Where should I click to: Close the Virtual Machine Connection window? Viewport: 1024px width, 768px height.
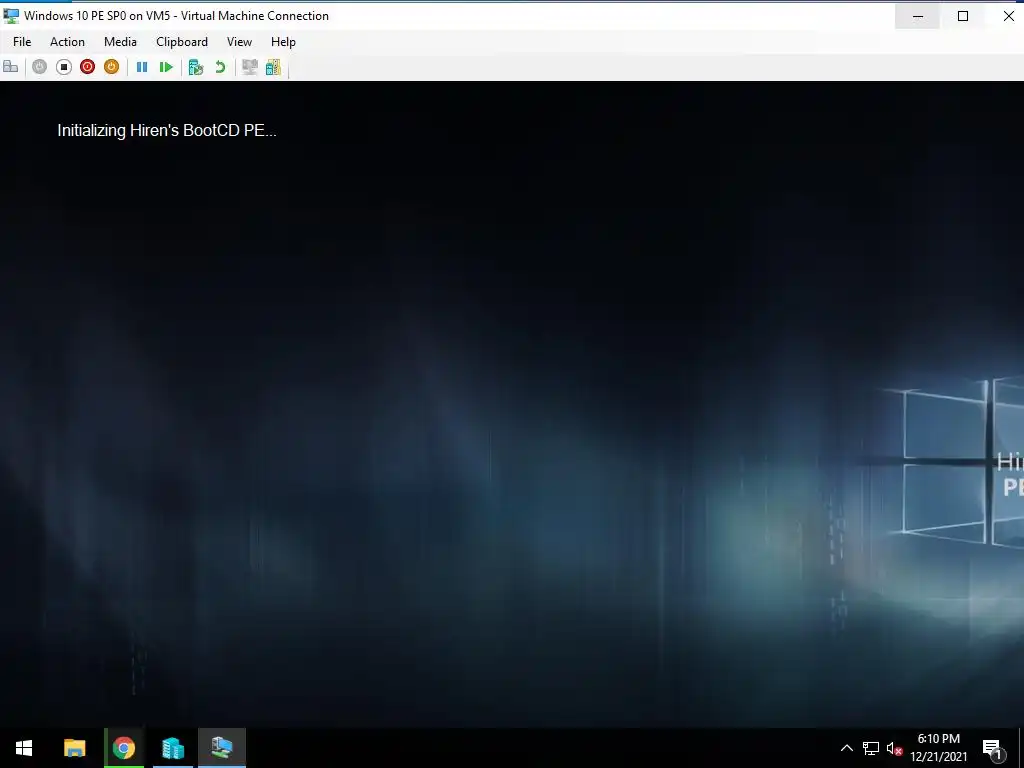(1008, 16)
